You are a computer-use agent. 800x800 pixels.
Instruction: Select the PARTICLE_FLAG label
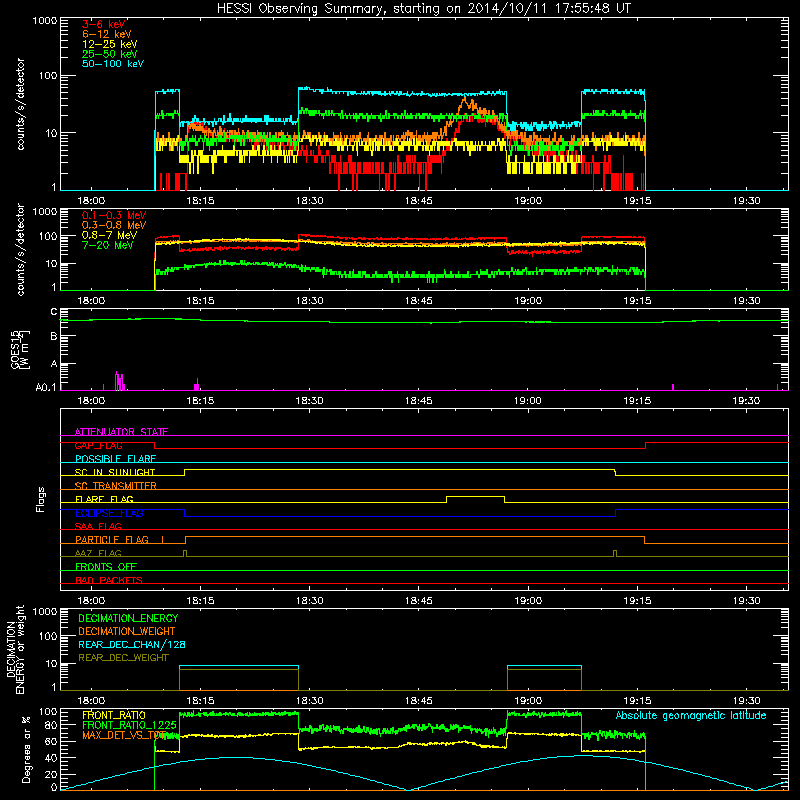click(x=112, y=540)
